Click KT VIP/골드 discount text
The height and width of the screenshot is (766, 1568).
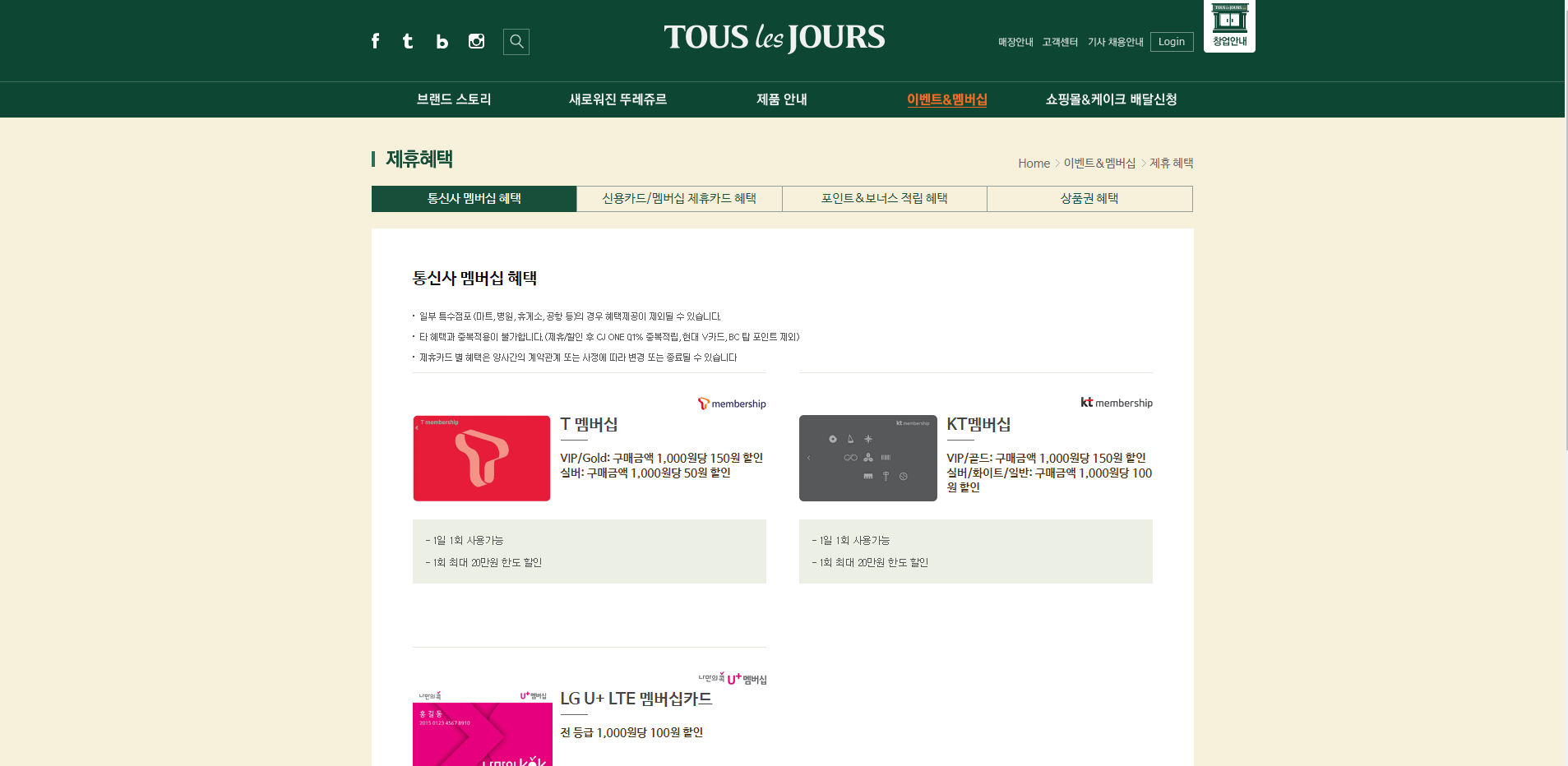pos(1046,458)
